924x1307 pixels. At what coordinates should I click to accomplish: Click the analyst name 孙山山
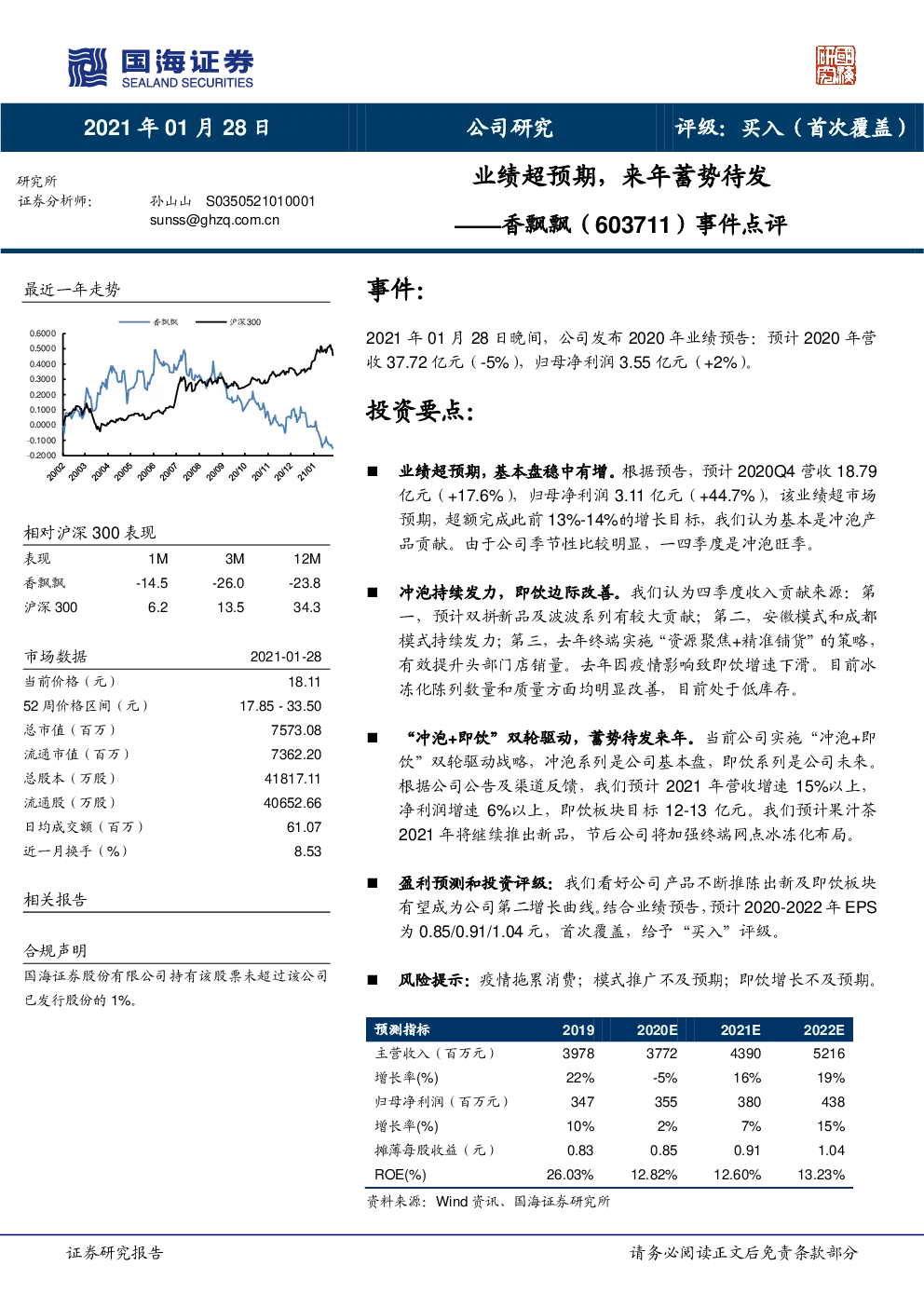[170, 201]
